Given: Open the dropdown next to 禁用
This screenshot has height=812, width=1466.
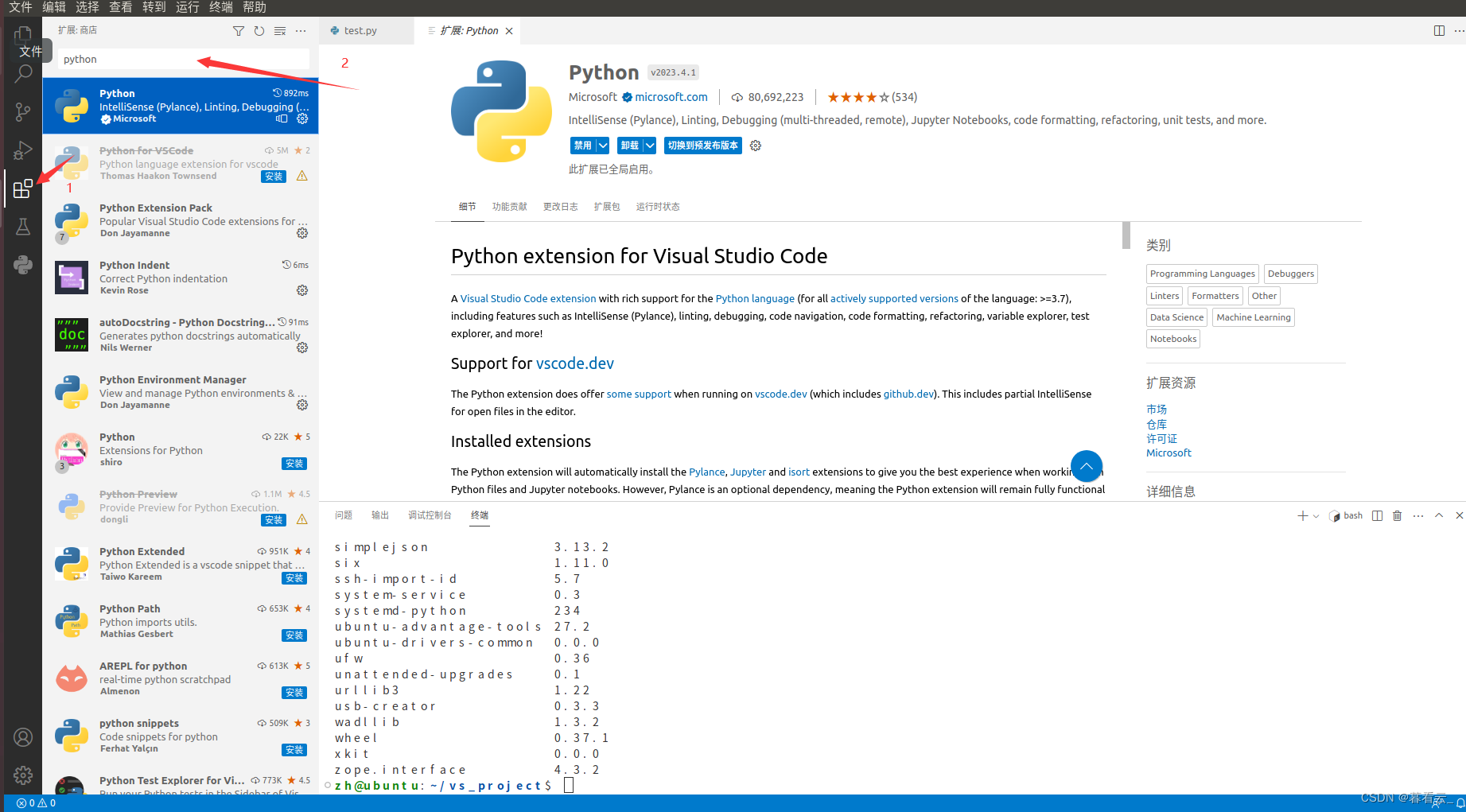Looking at the screenshot, I should 602,145.
